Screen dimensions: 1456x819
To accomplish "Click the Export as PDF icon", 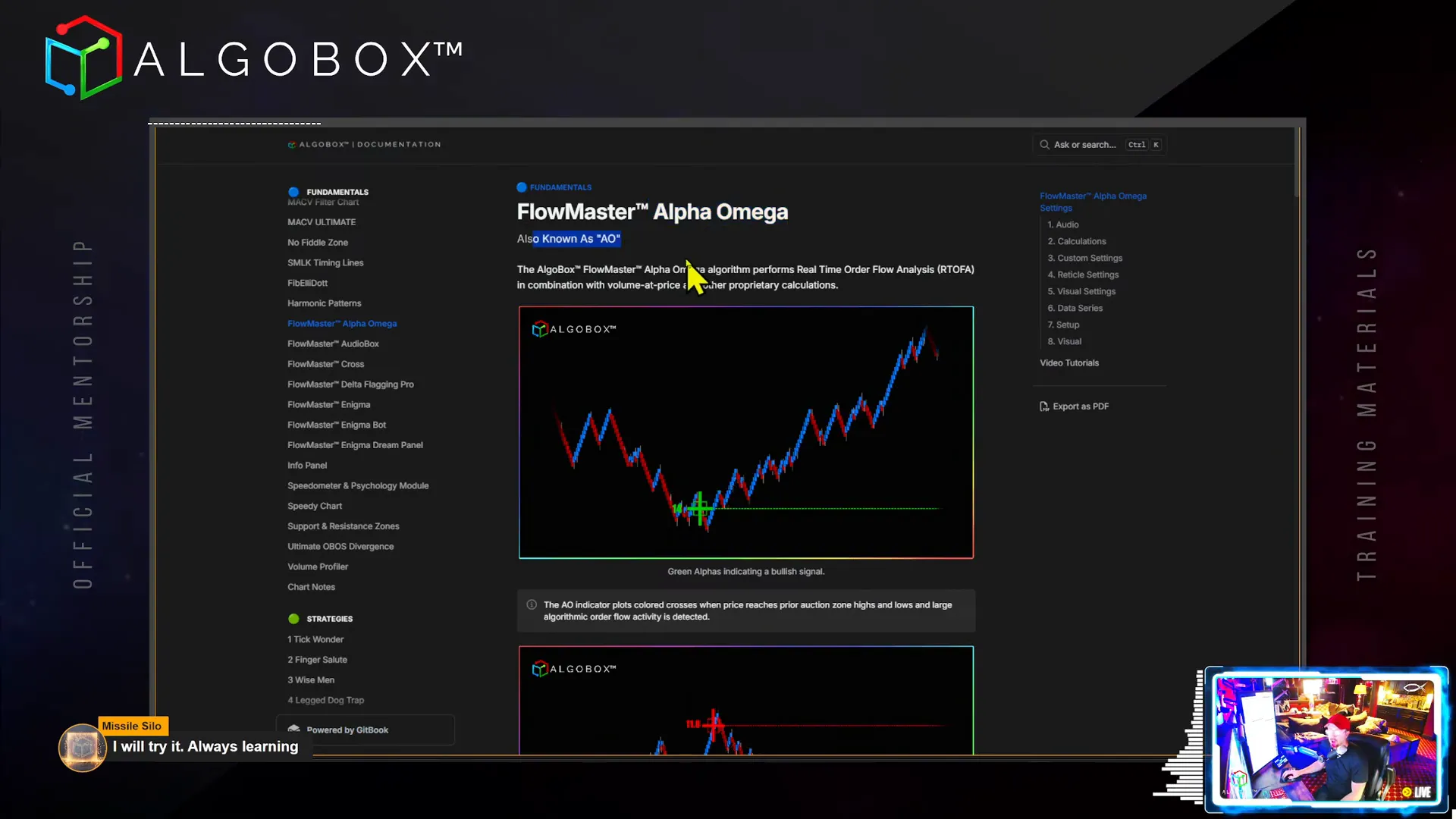I will 1044,406.
